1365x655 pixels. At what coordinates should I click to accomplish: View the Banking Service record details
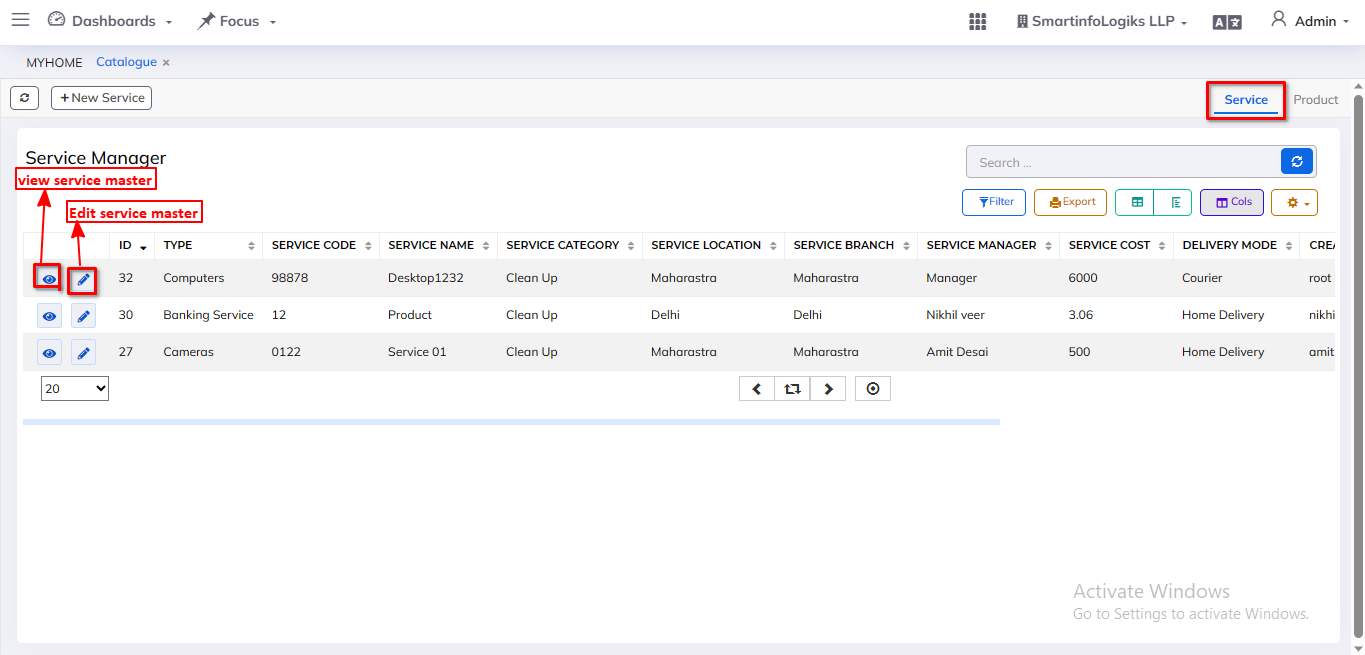49,316
